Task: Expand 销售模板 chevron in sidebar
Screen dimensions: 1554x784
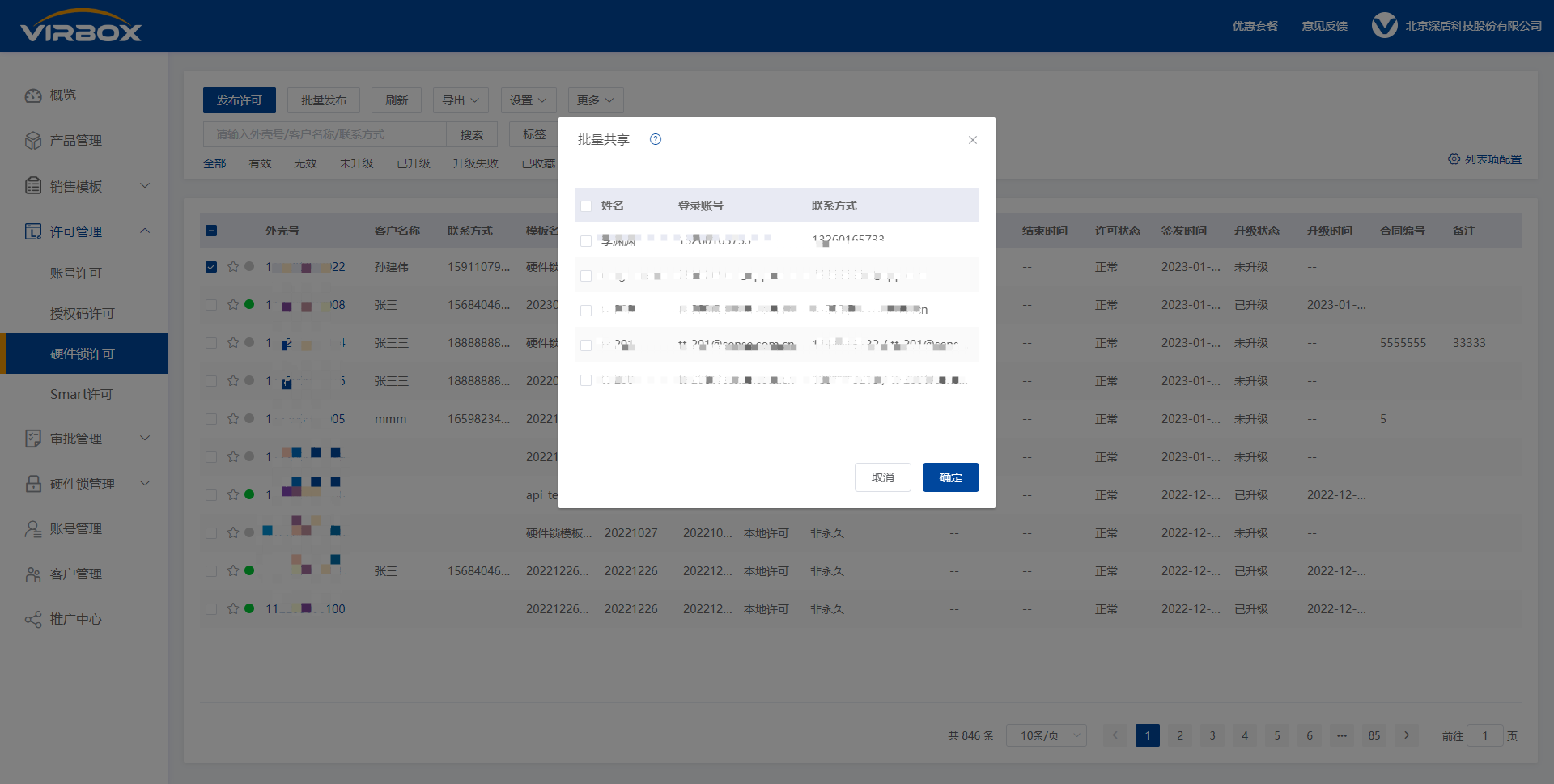Action: tap(146, 185)
